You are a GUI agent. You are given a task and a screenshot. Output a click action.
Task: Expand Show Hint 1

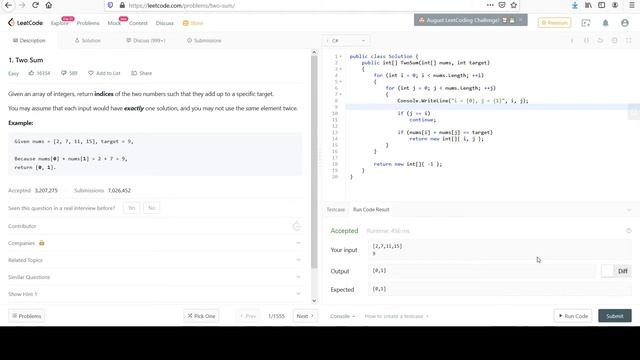pyautogui.click(x=154, y=294)
